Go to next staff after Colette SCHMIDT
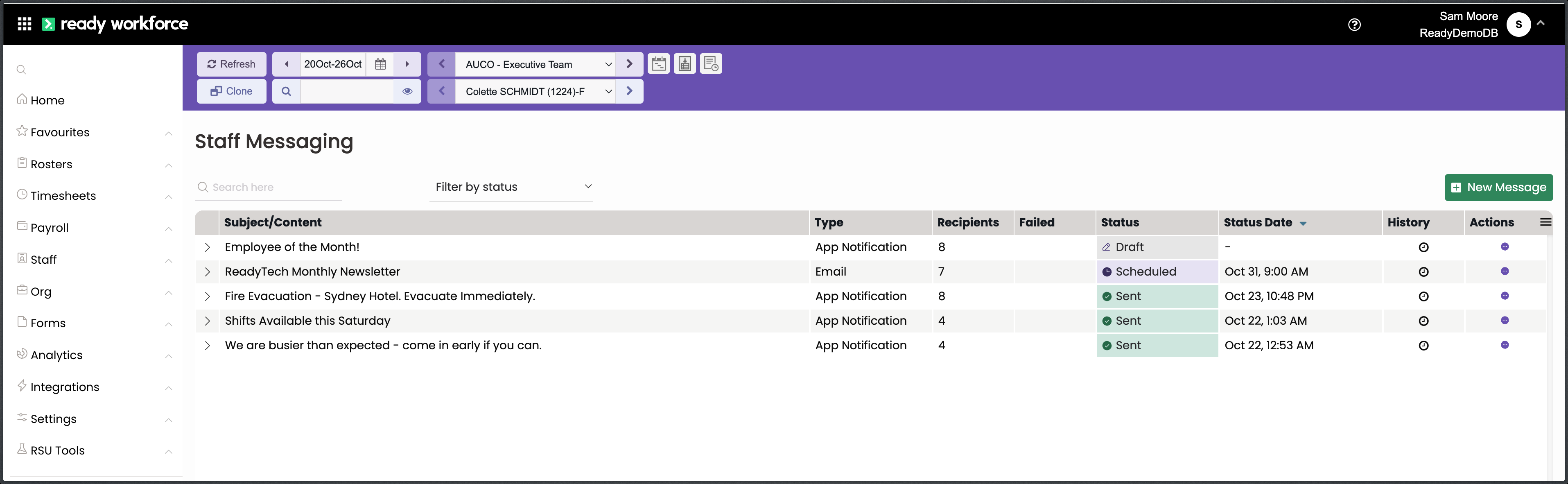Screen dimensions: 1568x484 tap(629, 91)
